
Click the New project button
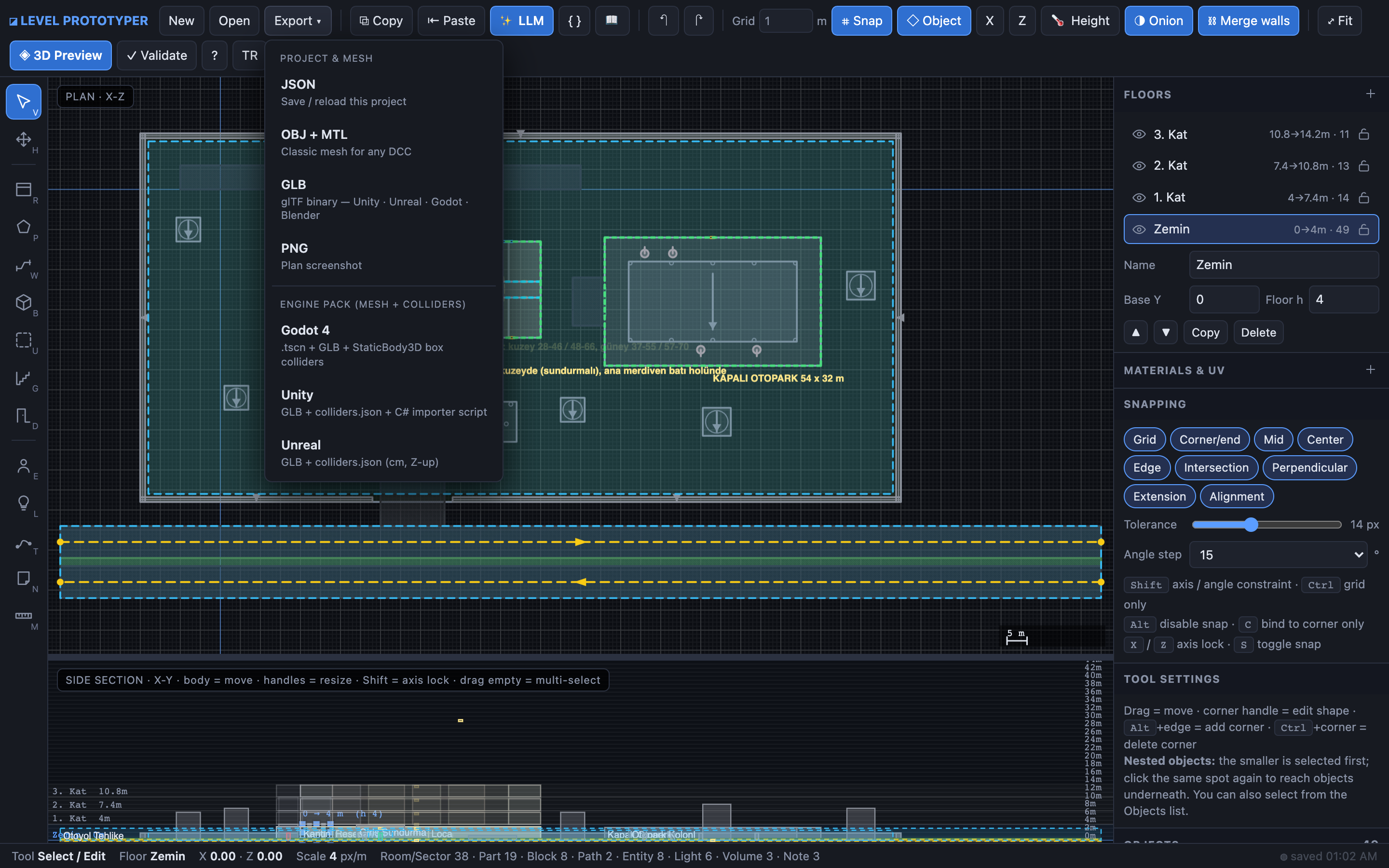[181, 21]
